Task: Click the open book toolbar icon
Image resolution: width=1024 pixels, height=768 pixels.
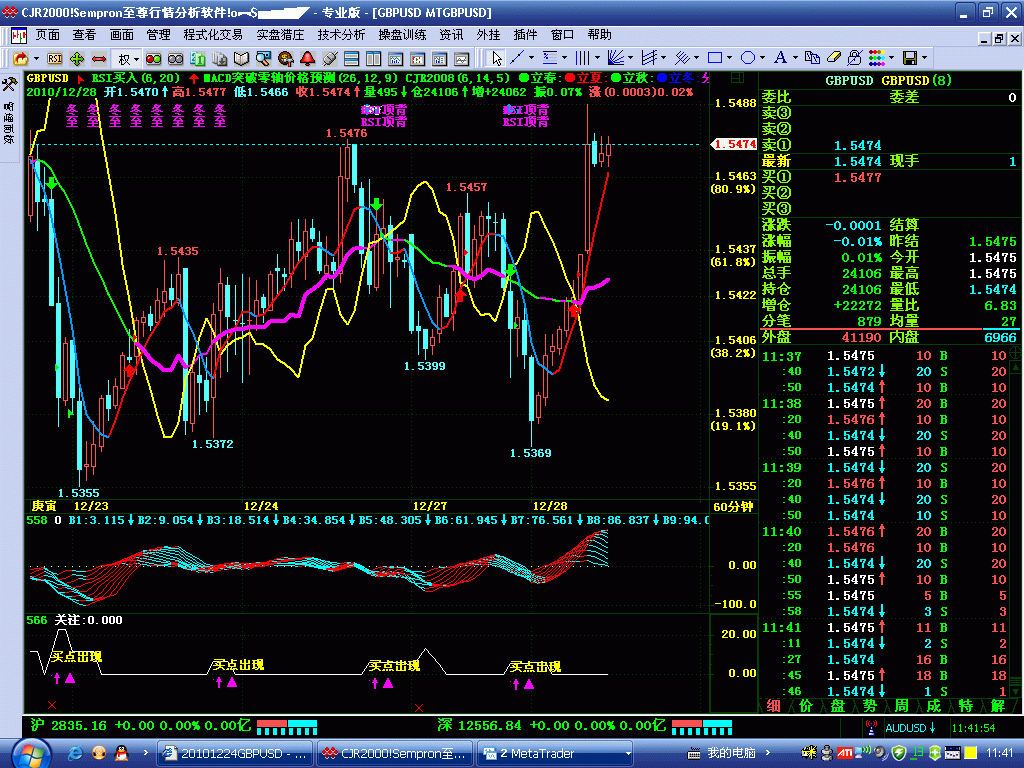Action: [x=242, y=59]
